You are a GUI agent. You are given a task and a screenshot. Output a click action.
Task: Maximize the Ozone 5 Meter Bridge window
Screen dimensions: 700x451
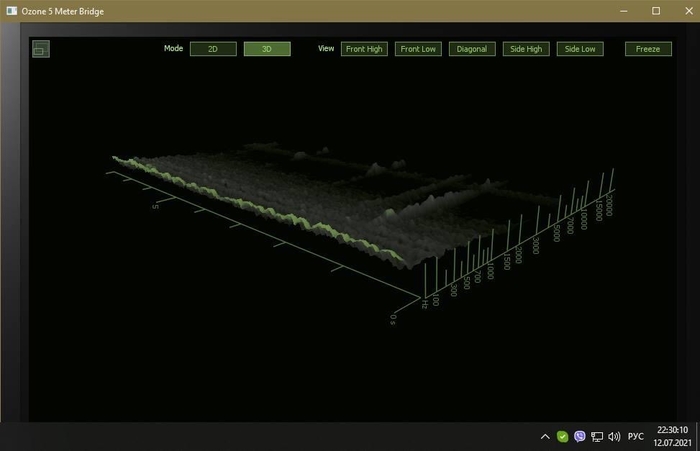(656, 11)
